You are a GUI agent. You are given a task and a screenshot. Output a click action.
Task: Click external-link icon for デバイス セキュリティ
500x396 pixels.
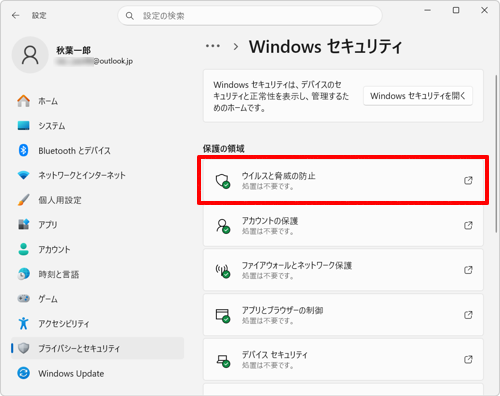pos(468,359)
